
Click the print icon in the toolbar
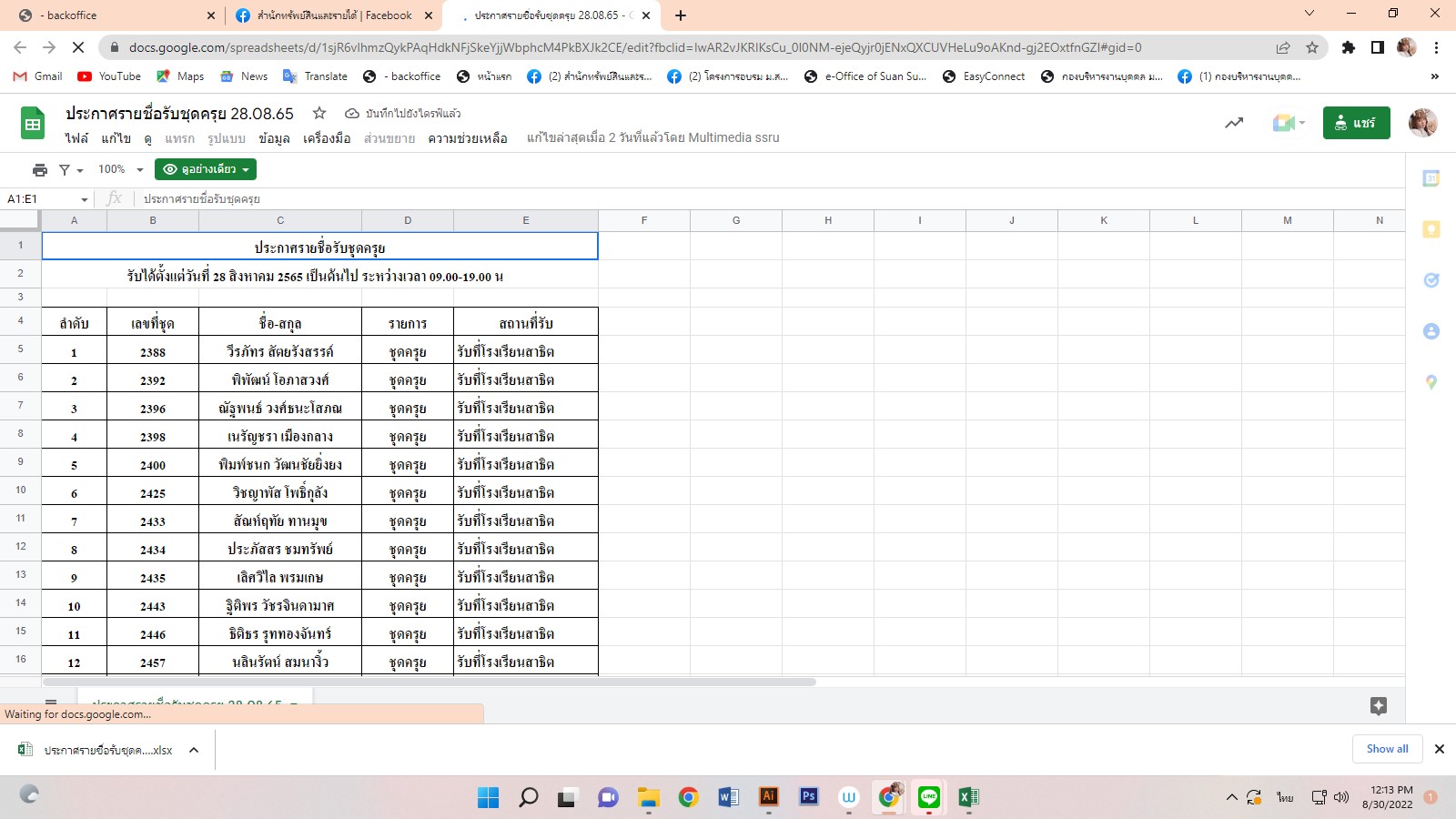pyautogui.click(x=39, y=169)
